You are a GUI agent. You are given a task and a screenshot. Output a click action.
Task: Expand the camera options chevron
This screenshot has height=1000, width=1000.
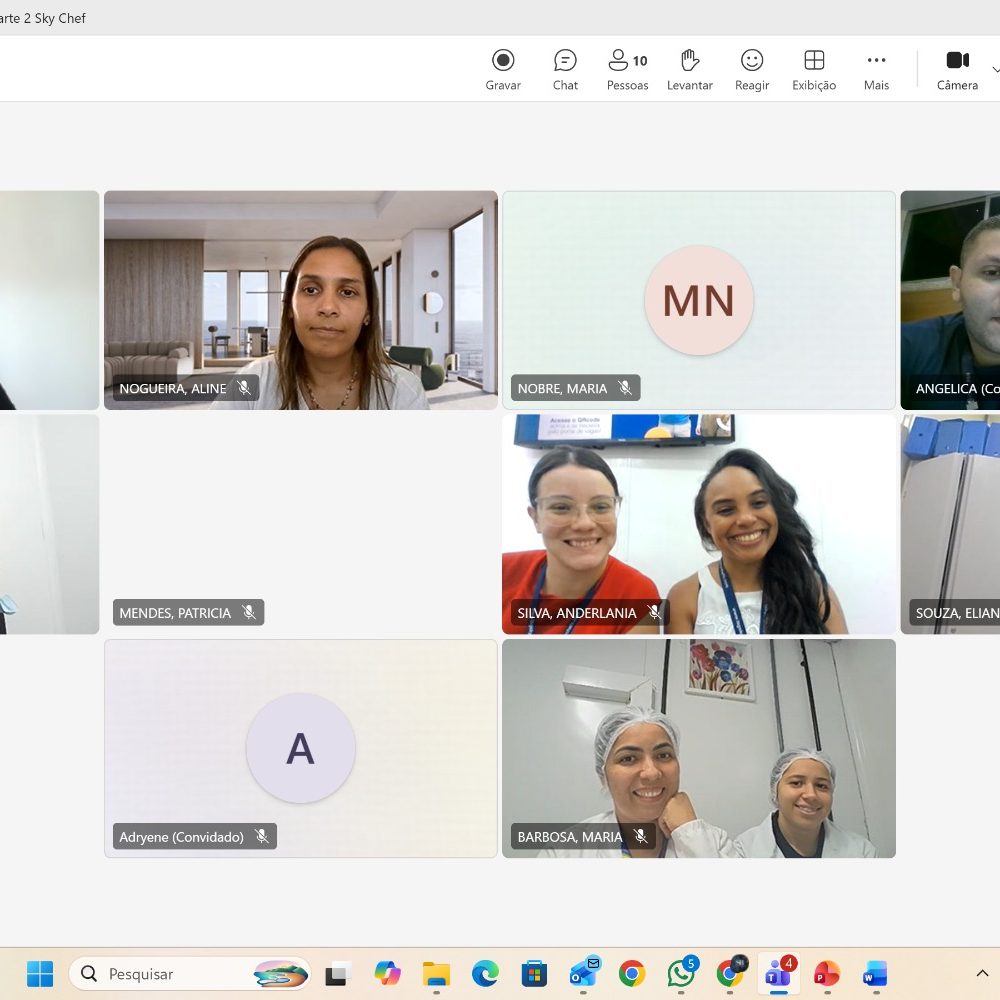pyautogui.click(x=996, y=69)
